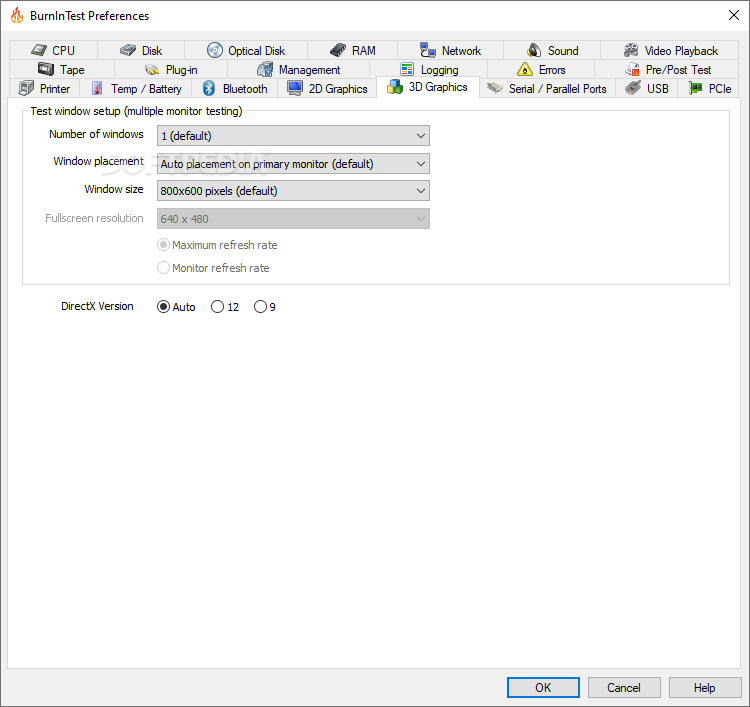Click the PCIe card tab icon

tap(695, 88)
